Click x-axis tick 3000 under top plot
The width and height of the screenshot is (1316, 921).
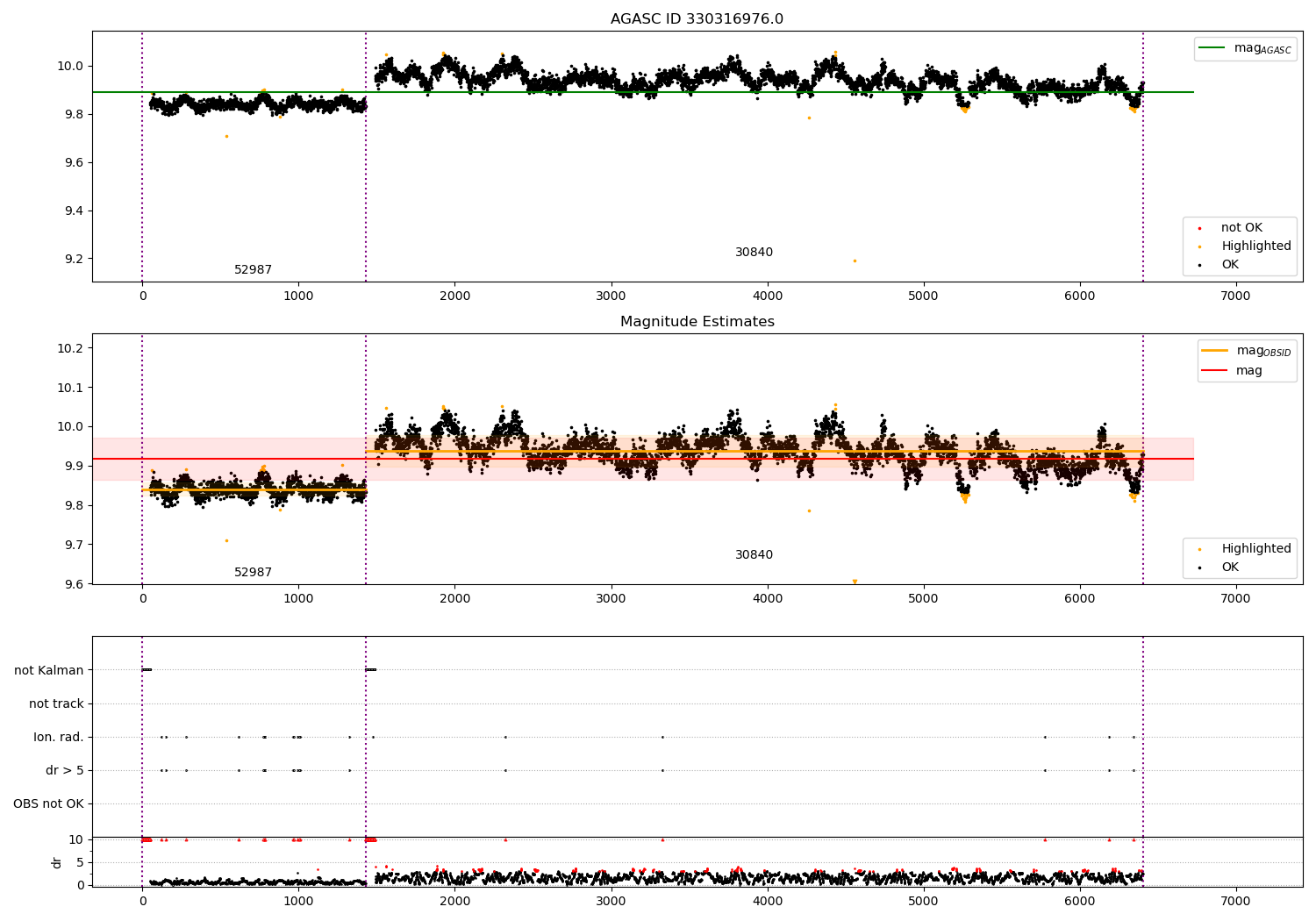tap(612, 296)
